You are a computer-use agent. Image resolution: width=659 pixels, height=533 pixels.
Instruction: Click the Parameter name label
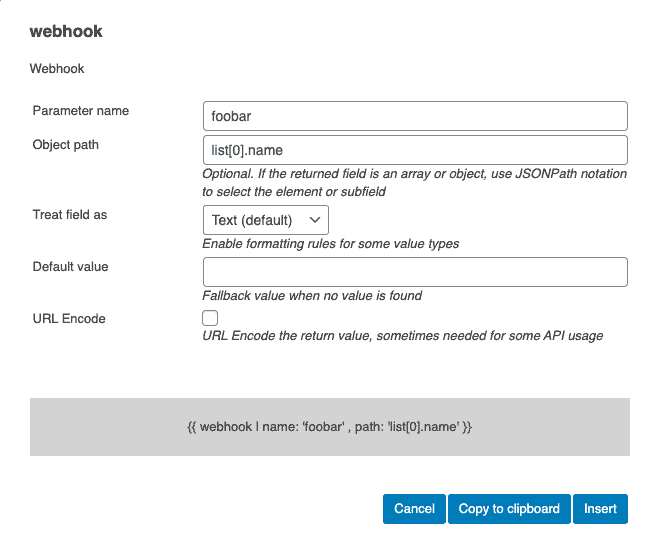tap(80, 110)
